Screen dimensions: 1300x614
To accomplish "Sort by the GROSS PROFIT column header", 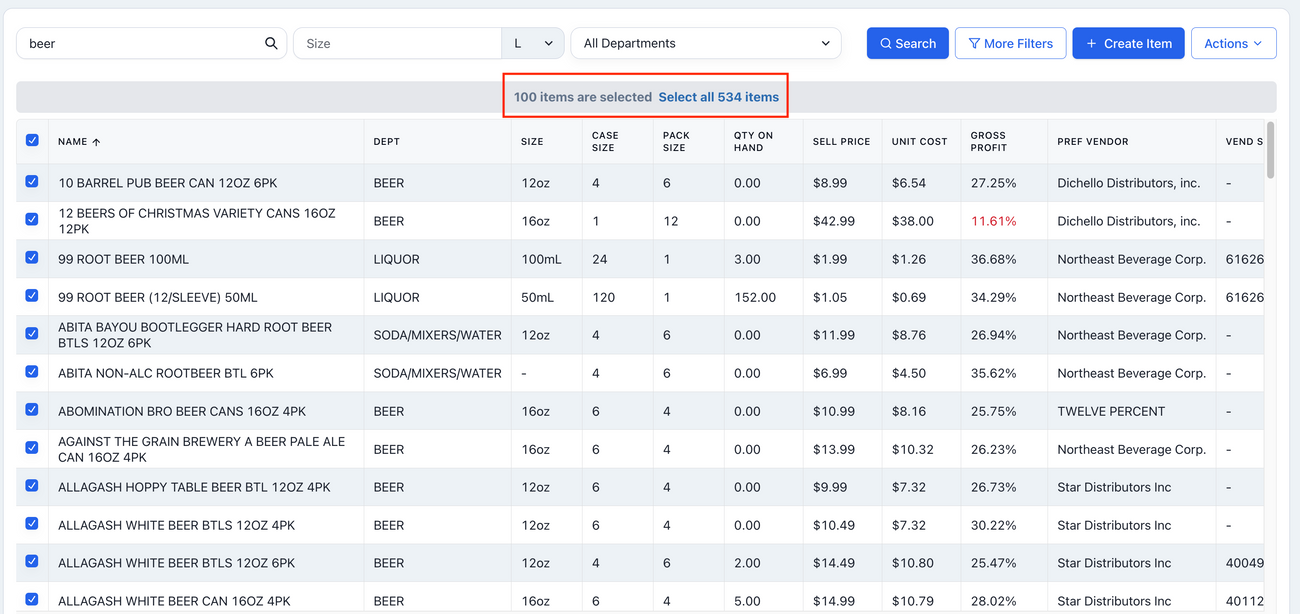I will point(988,141).
